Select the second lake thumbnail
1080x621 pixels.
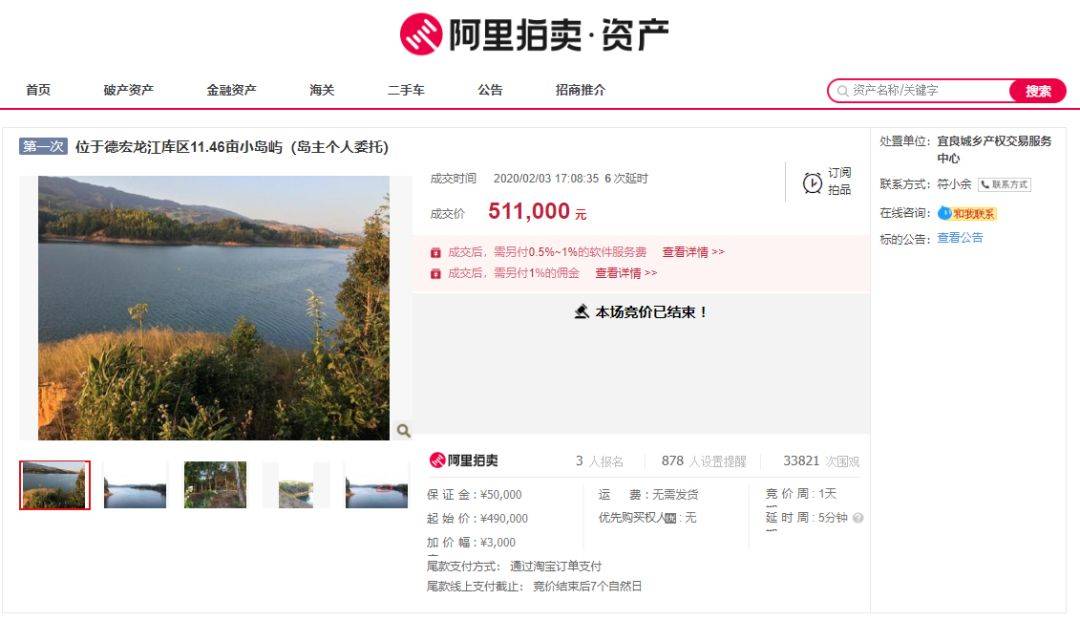pyautogui.click(x=135, y=485)
